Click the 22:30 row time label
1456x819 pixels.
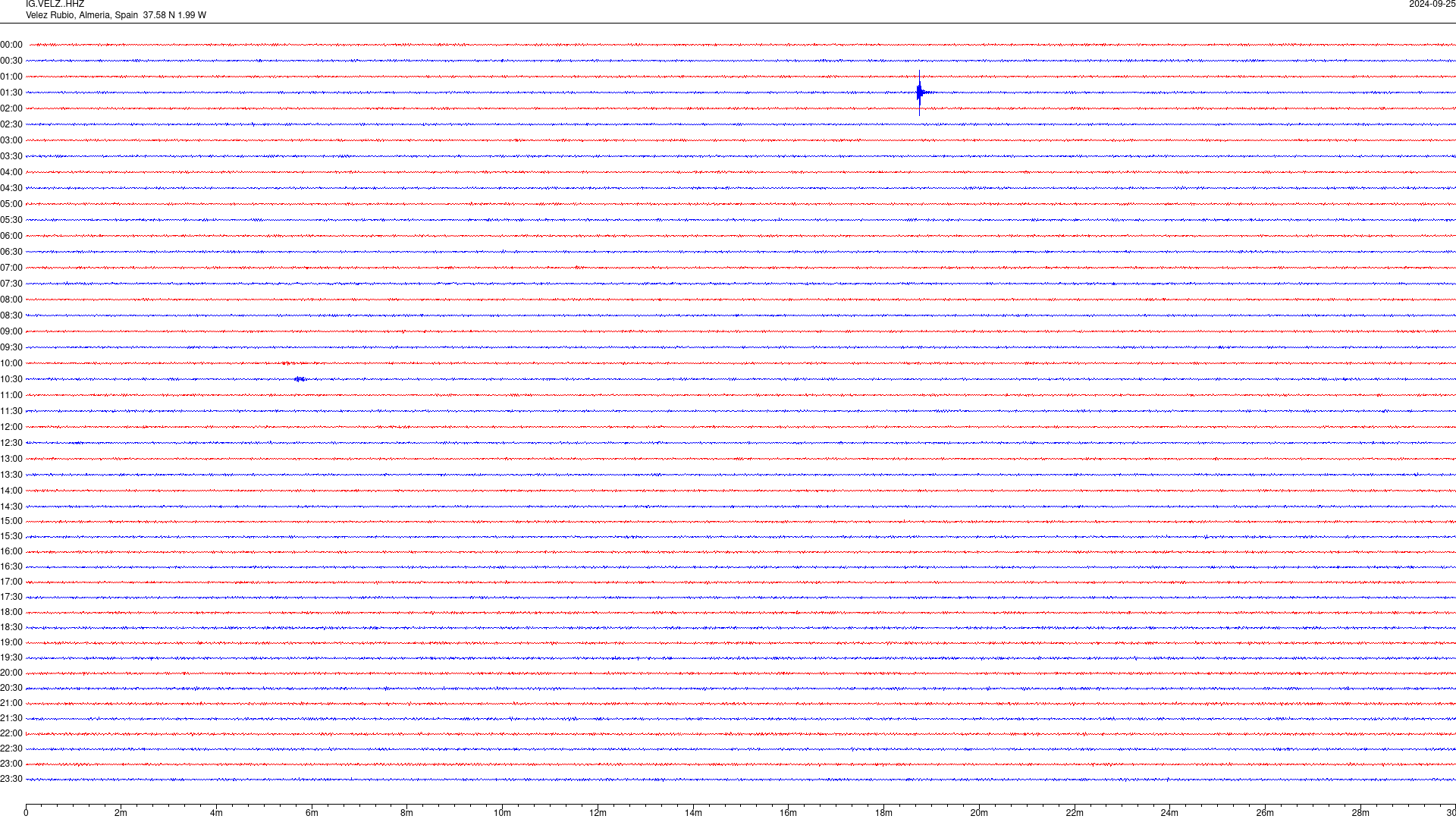click(x=11, y=748)
